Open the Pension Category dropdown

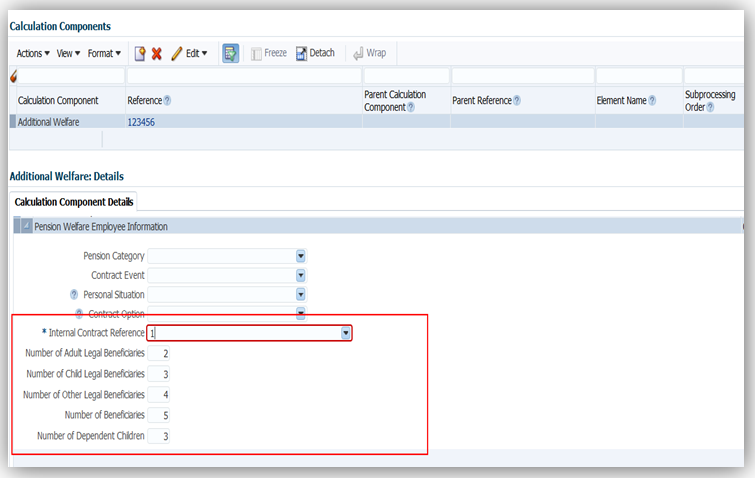[x=300, y=256]
